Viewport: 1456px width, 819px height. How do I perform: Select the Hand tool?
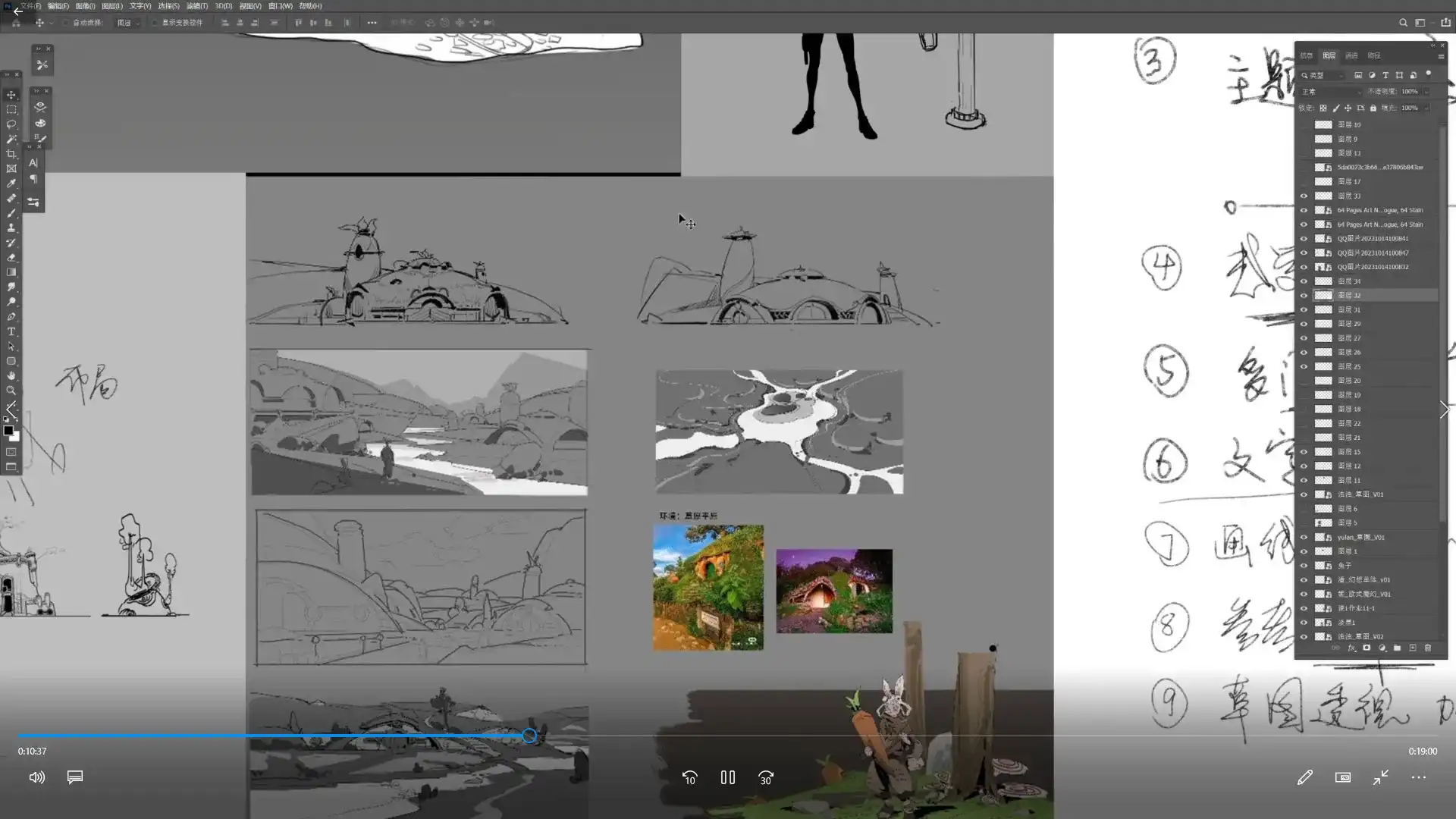tap(11, 376)
